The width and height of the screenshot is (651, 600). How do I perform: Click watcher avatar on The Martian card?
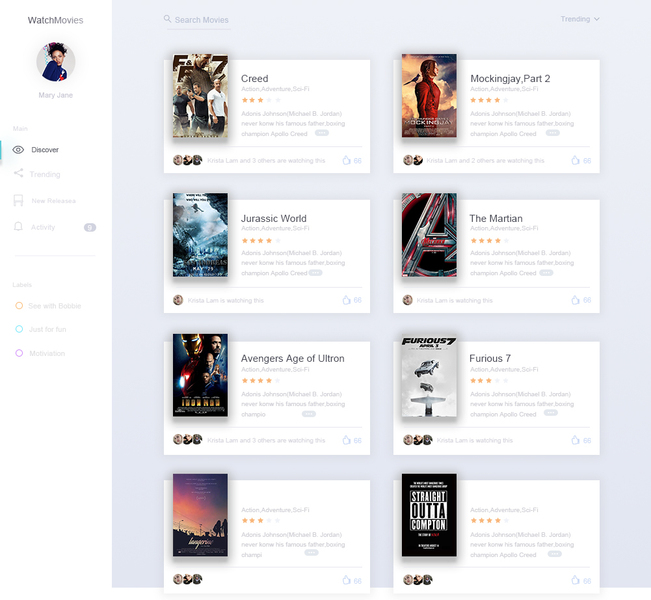point(408,300)
